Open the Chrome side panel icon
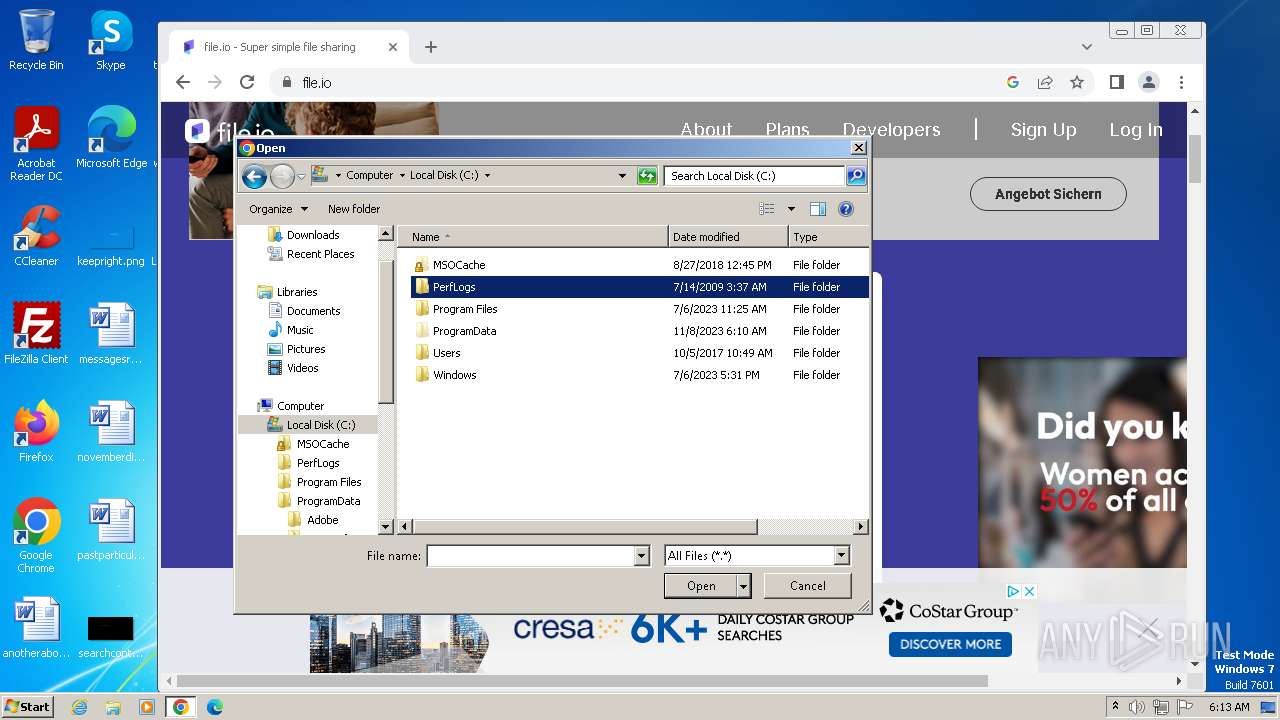1280x720 pixels. pyautogui.click(x=1117, y=83)
